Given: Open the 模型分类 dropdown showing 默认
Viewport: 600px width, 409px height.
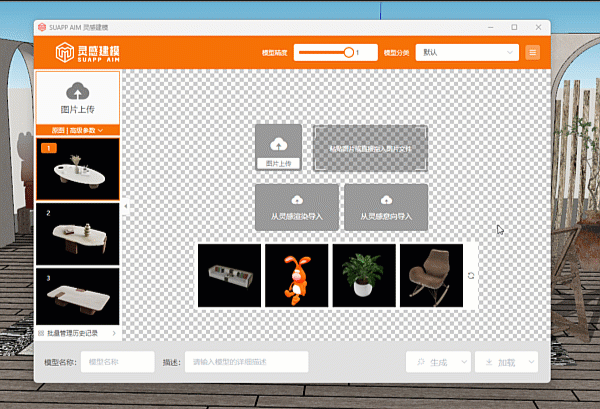Looking at the screenshot, I should click(466, 52).
